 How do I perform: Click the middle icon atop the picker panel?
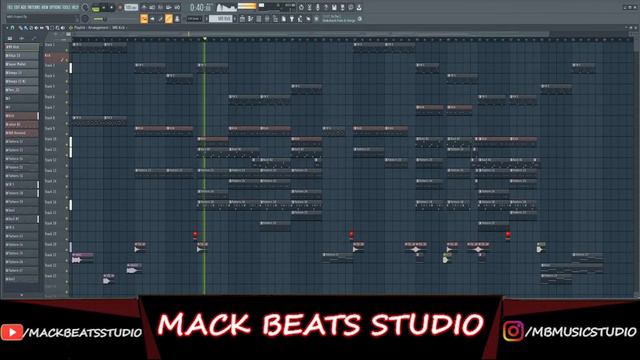pos(22,38)
